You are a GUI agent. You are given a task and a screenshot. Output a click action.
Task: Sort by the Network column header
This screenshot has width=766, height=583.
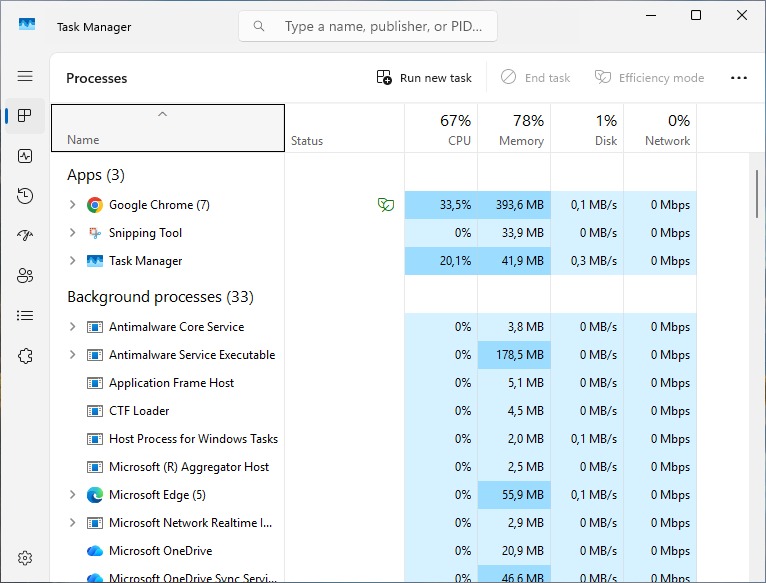(660, 128)
